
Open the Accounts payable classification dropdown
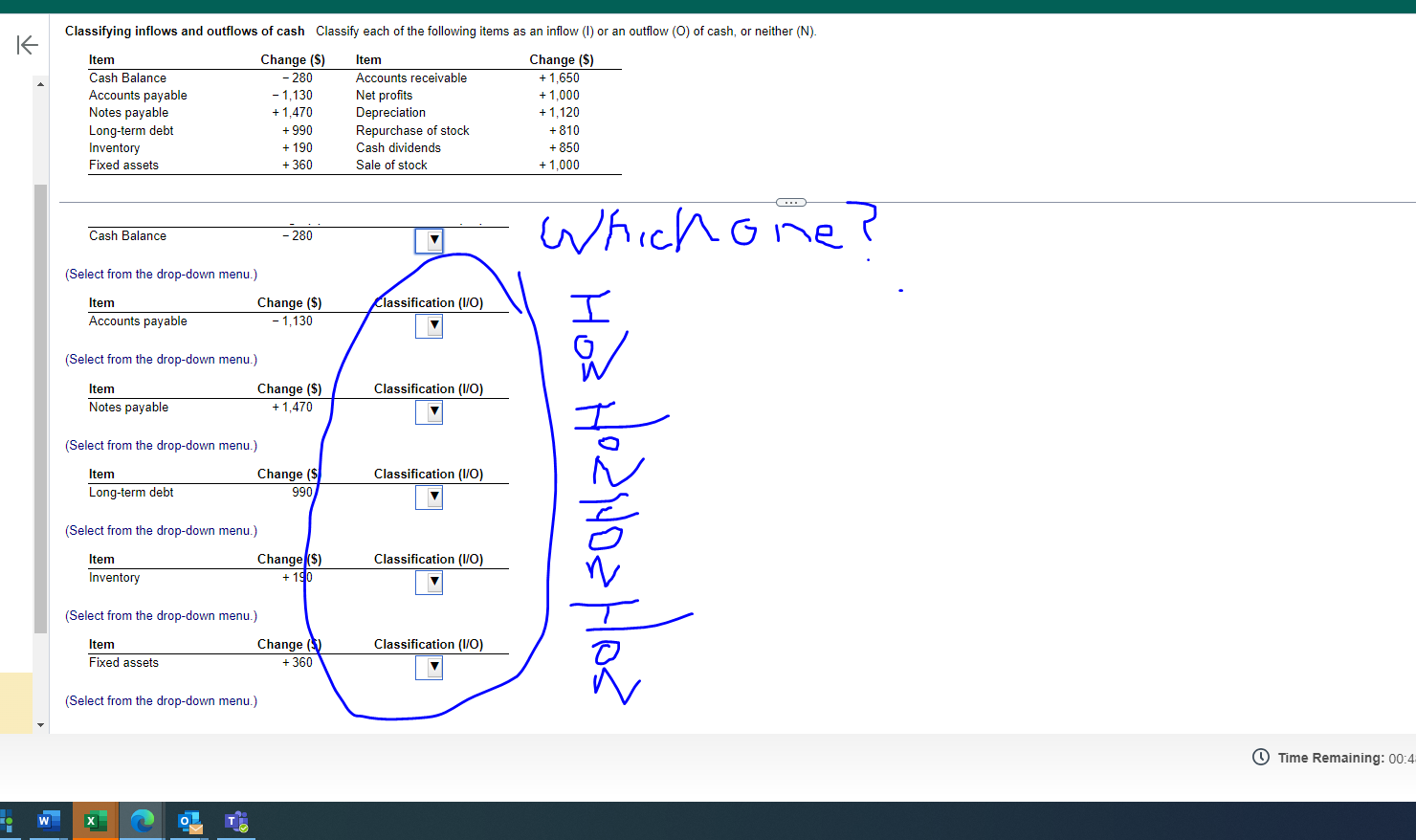[x=430, y=325]
